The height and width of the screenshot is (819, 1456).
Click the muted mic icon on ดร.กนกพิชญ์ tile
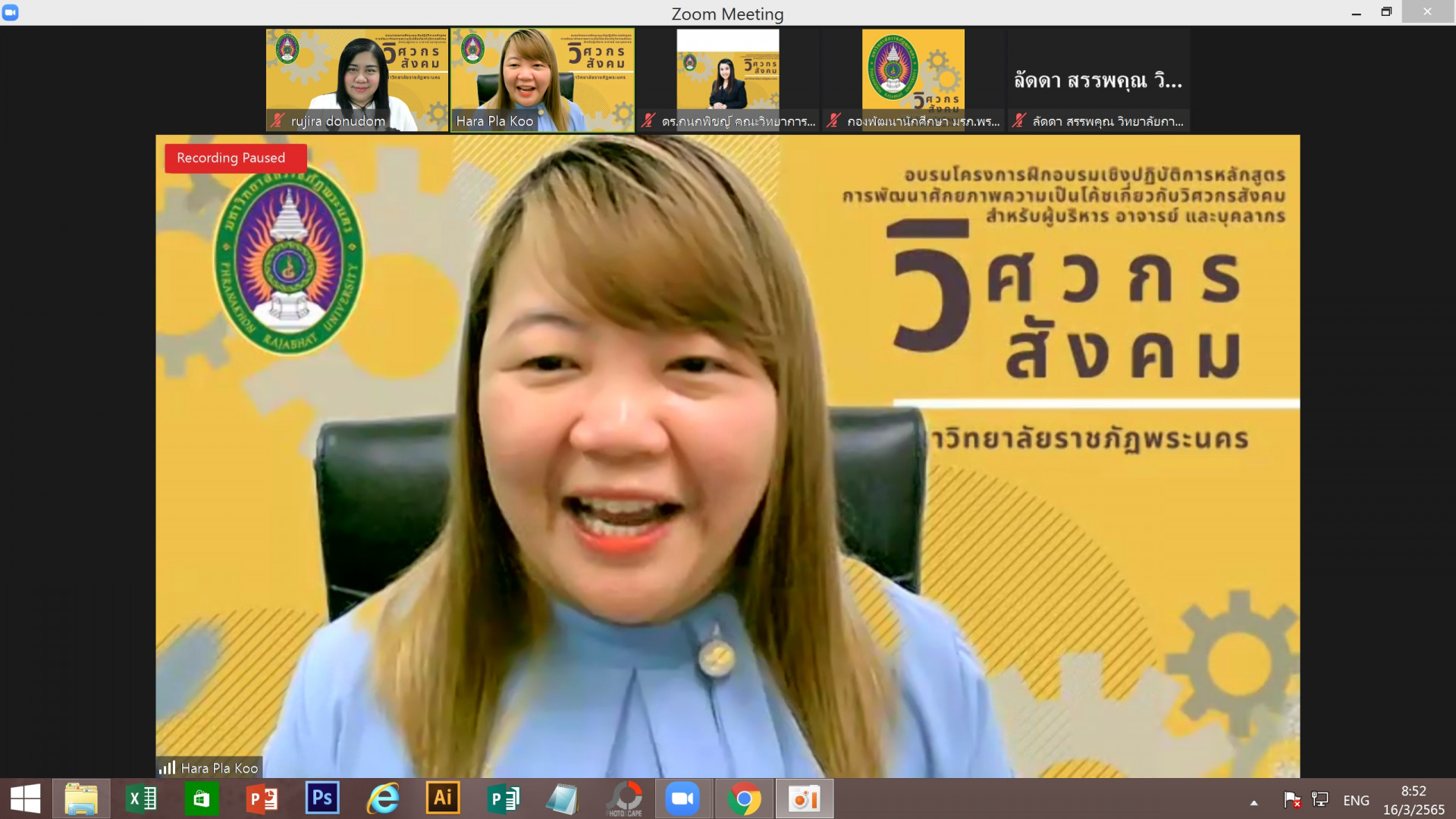(x=648, y=121)
